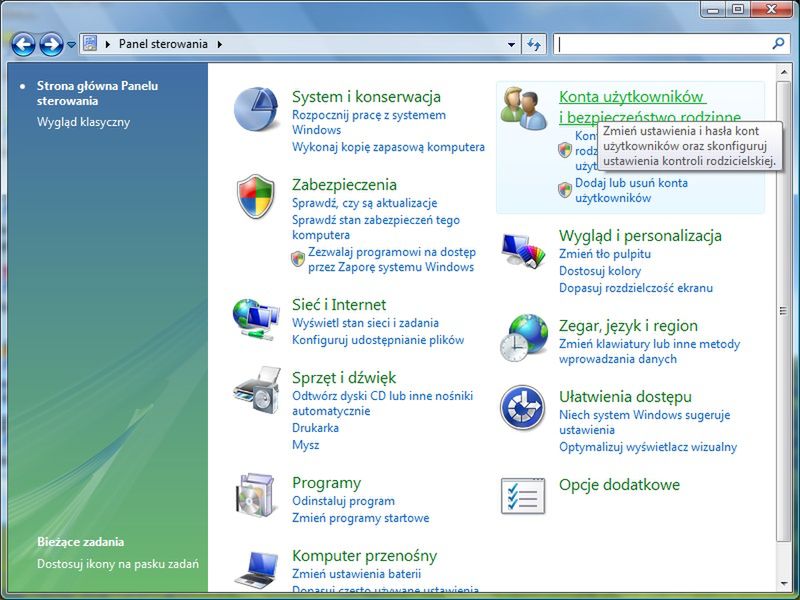Viewport: 800px width, 600px height.
Task: Click shield icon beside Zezwalaj programowi na dostęp
Action: coord(298,259)
